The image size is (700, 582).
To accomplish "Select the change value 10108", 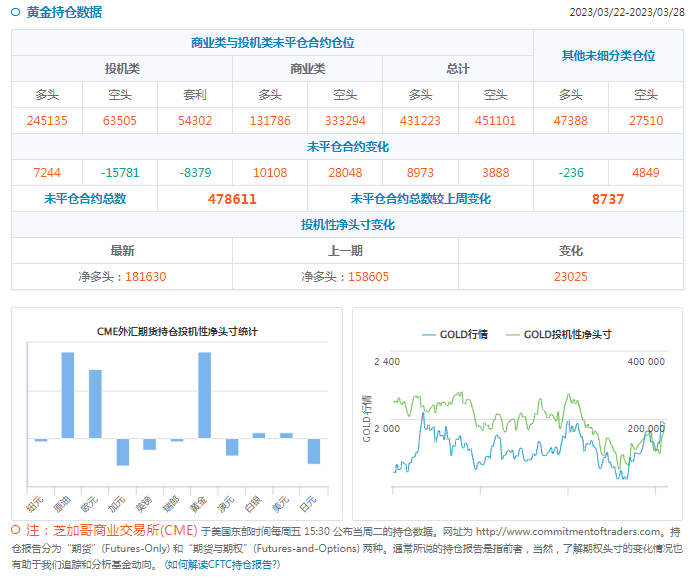I will click(270, 173).
